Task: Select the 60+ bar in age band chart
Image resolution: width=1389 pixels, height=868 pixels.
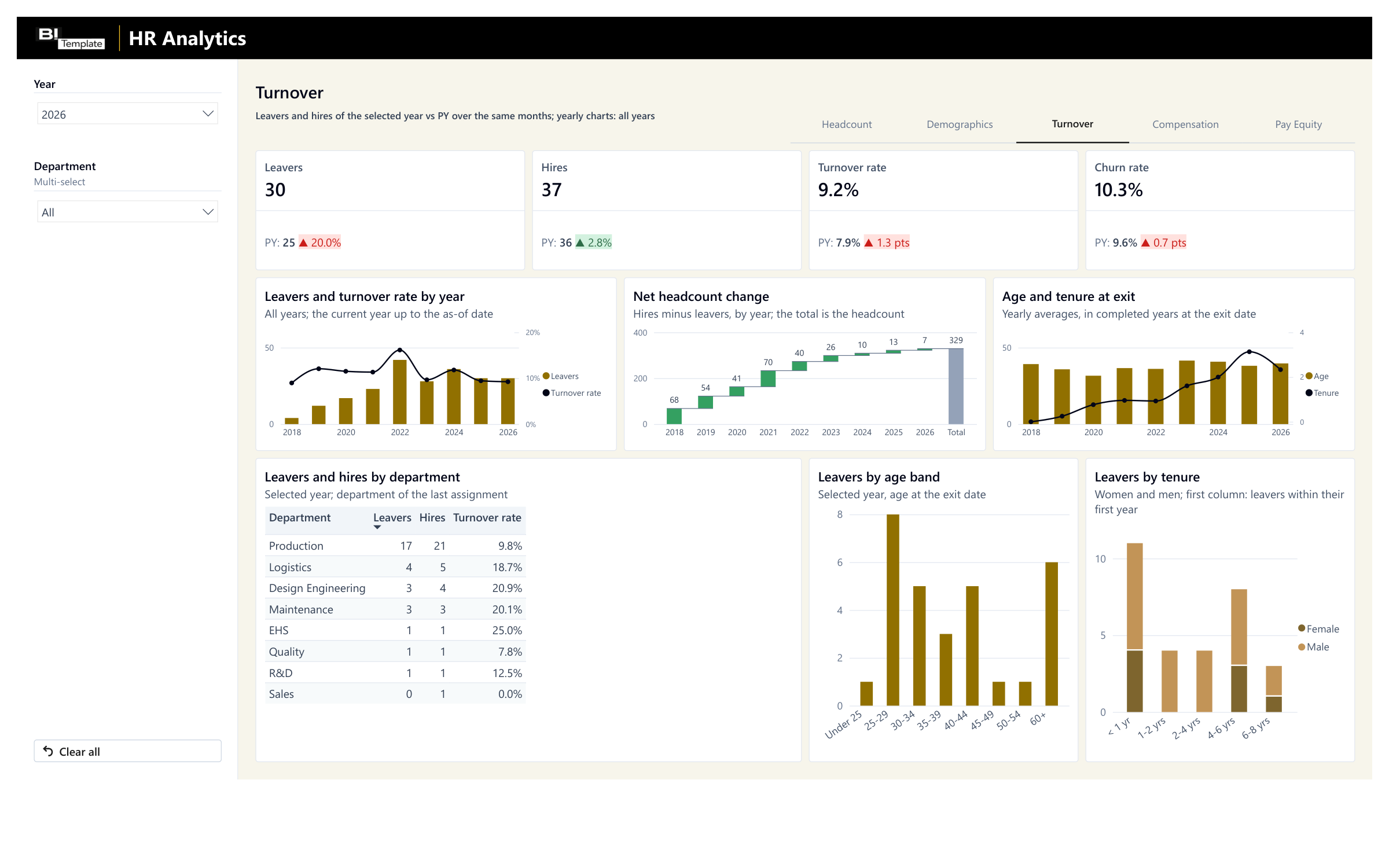Action: pyautogui.click(x=1052, y=634)
